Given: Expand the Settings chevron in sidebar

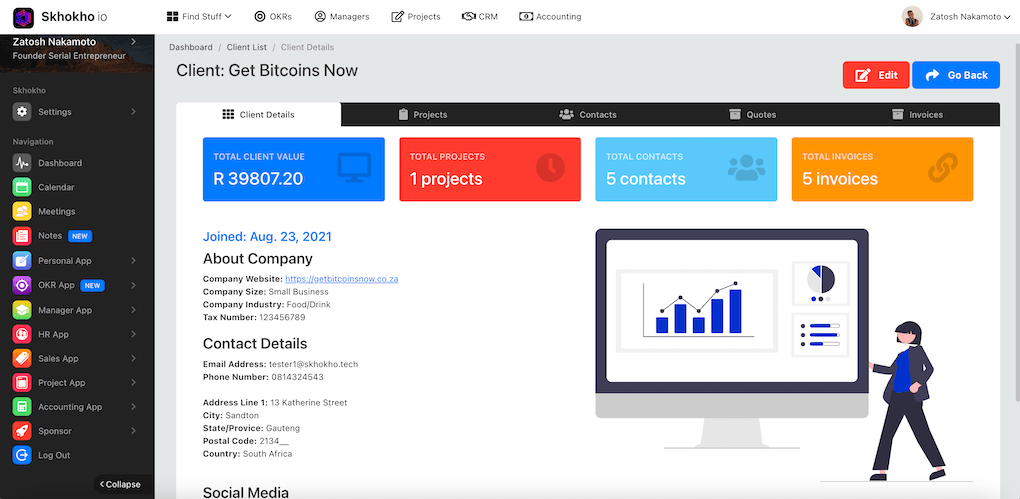Looking at the screenshot, I should click(133, 112).
